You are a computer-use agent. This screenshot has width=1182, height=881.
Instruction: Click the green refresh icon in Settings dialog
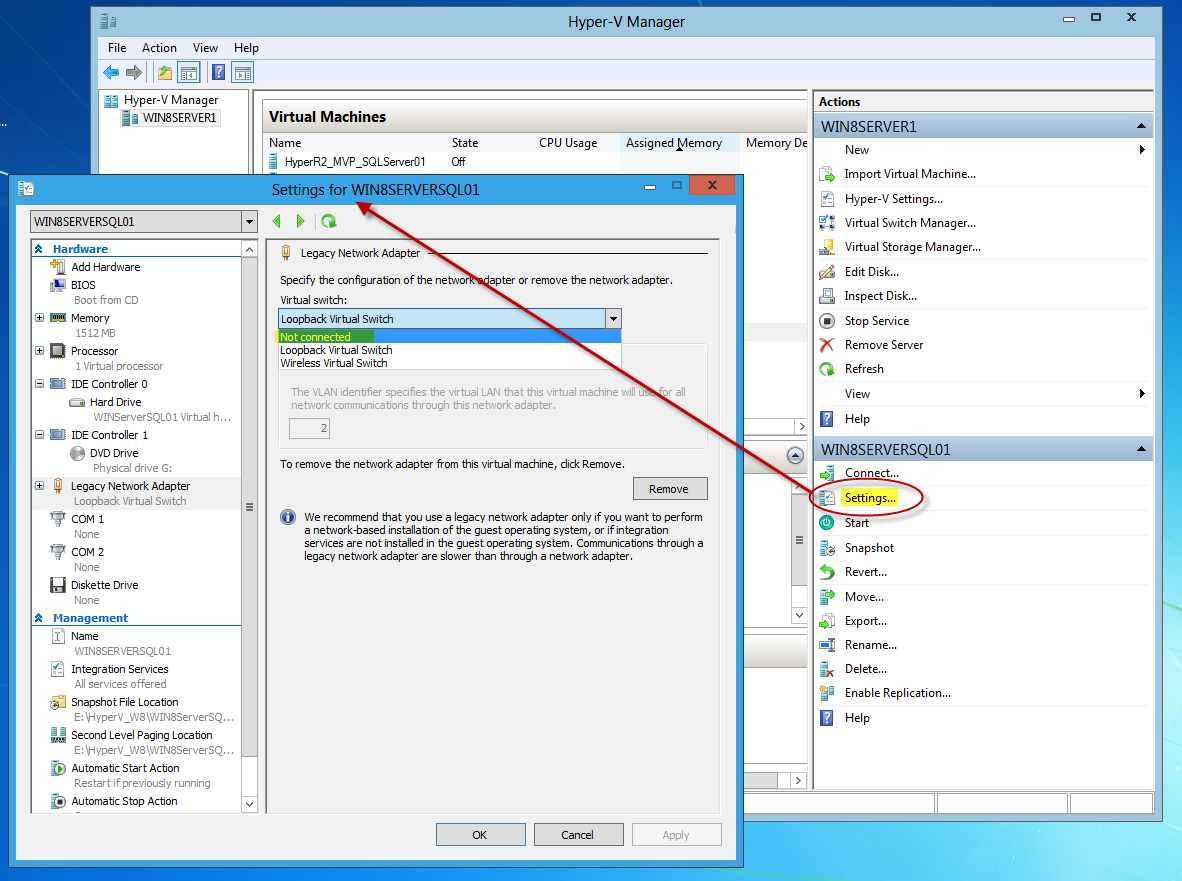[x=329, y=221]
